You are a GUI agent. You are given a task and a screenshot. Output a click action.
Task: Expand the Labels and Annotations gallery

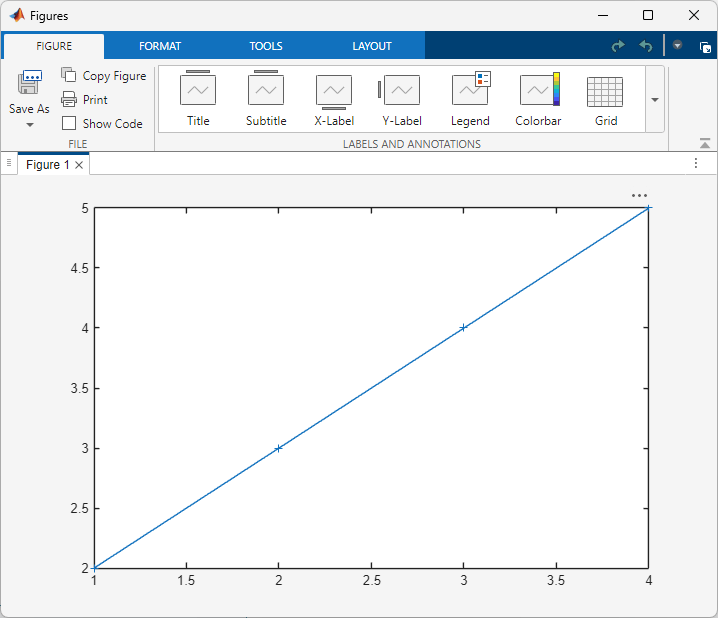655,99
